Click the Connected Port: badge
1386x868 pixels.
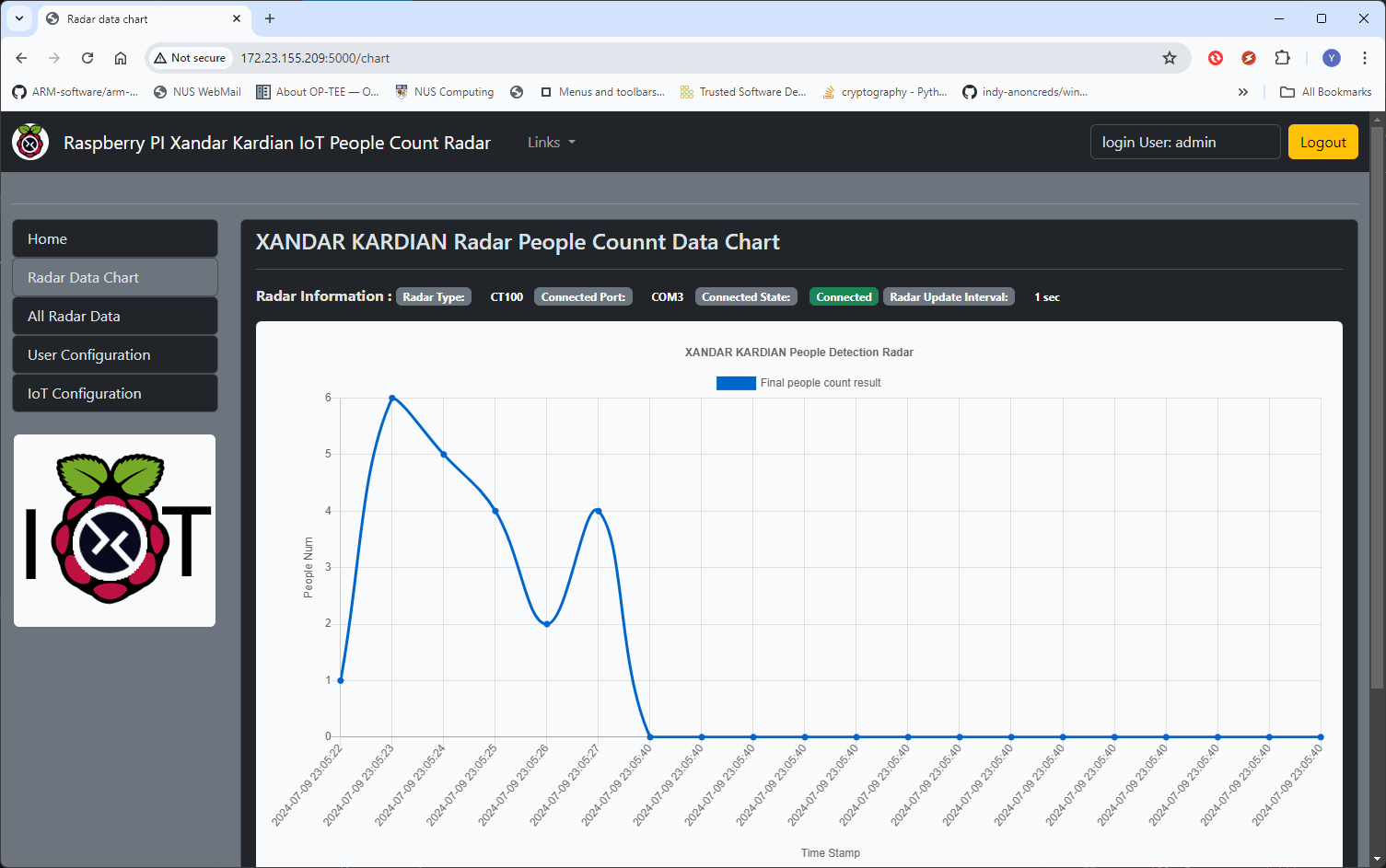tap(583, 296)
